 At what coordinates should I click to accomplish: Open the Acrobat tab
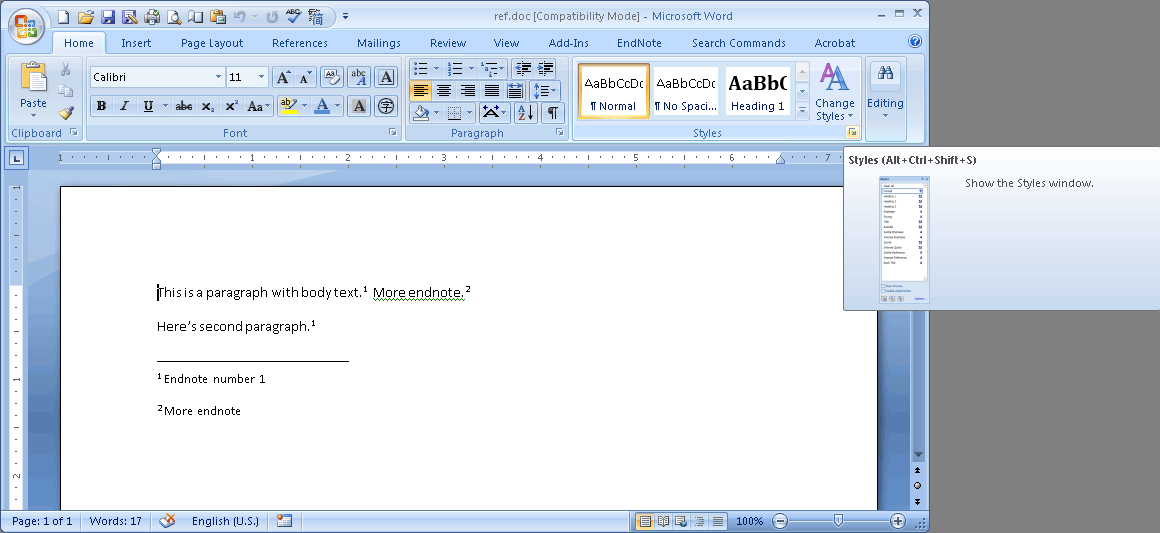pos(834,43)
